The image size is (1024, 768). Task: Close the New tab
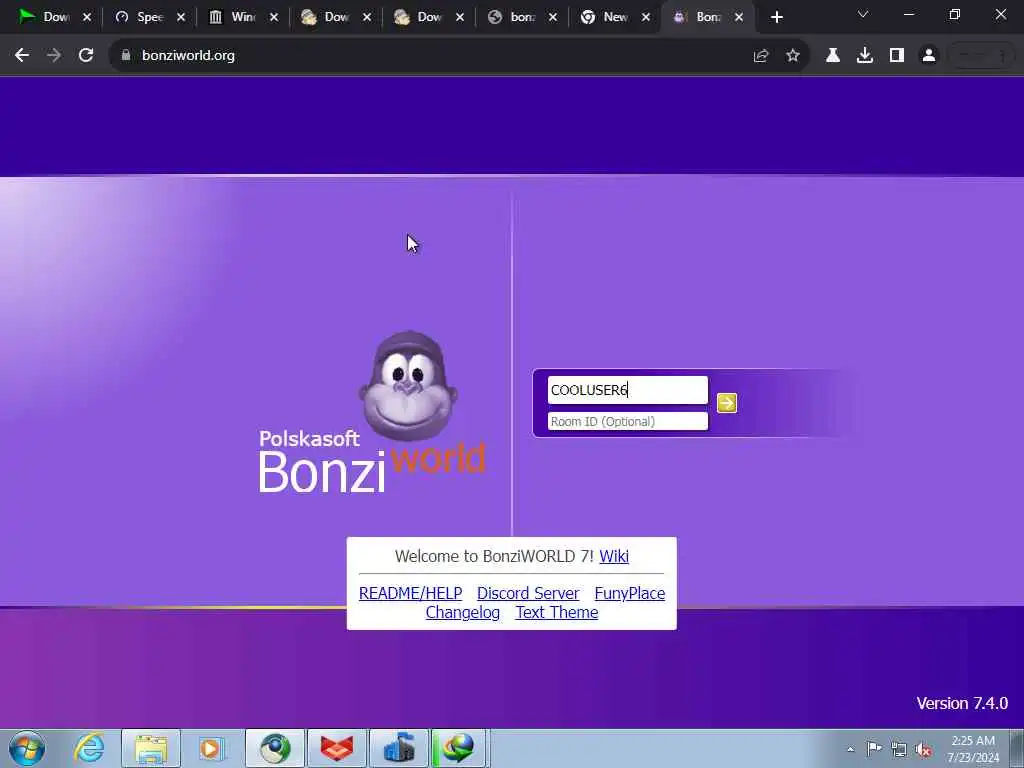646,18
